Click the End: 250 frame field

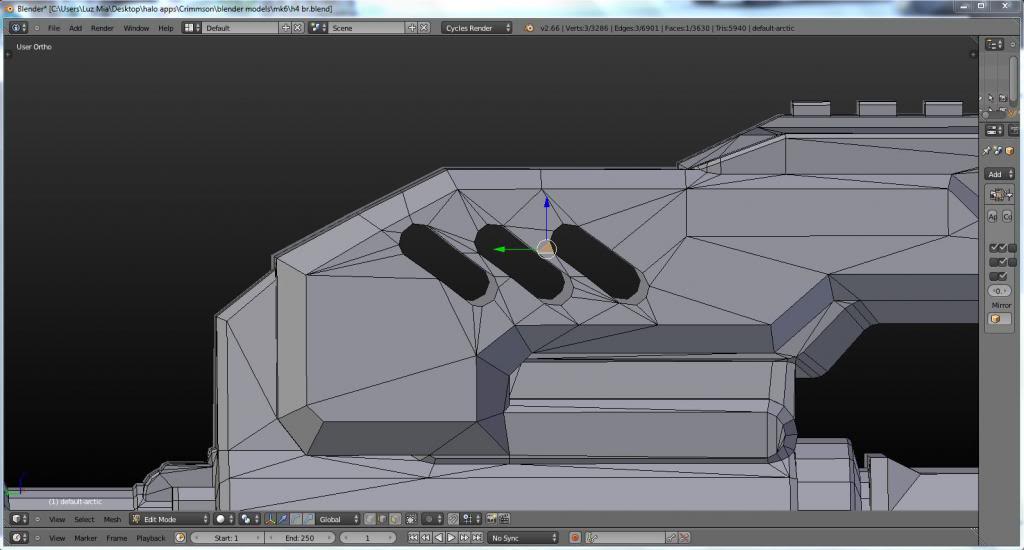click(300, 538)
